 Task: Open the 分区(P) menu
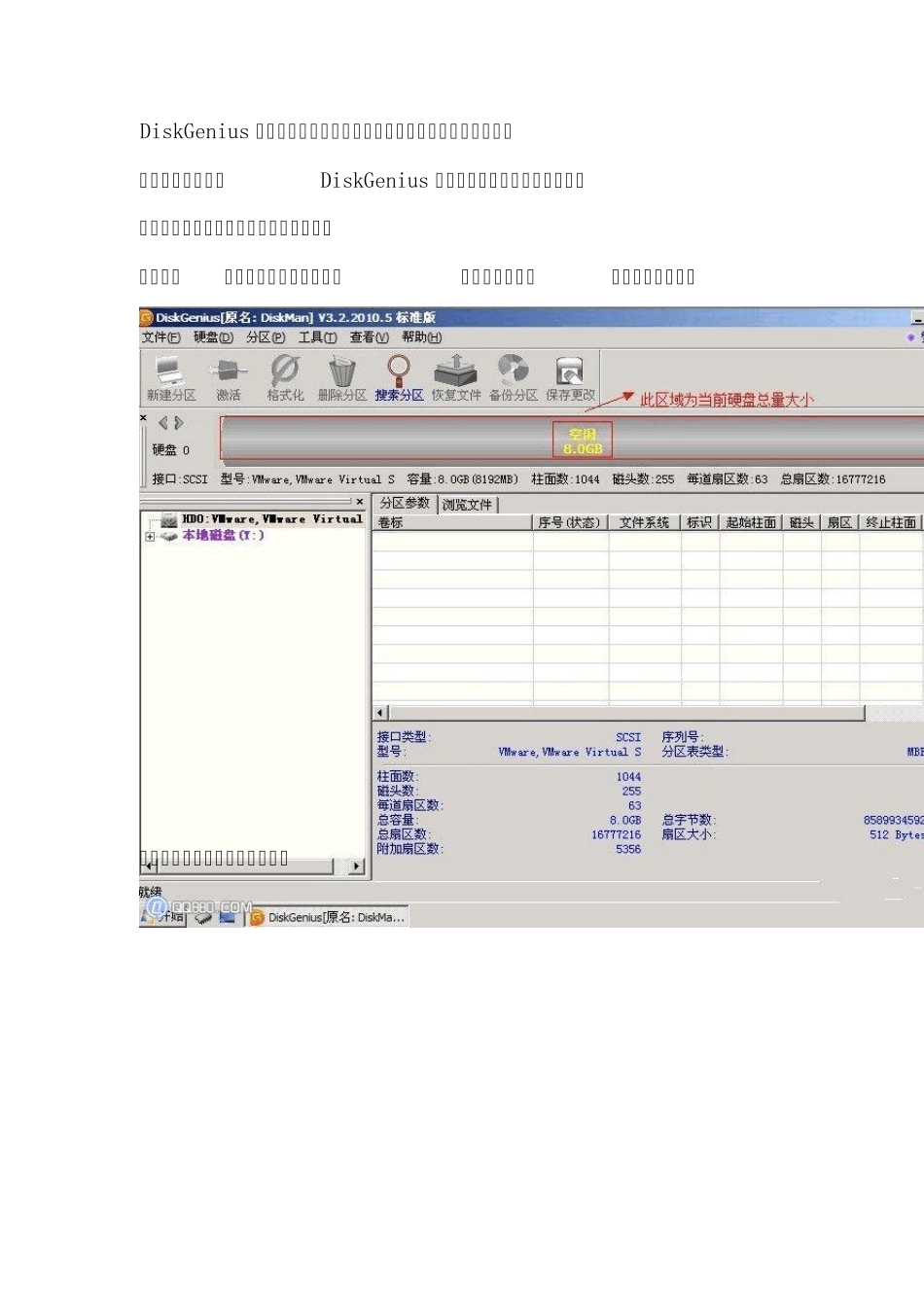(266, 337)
